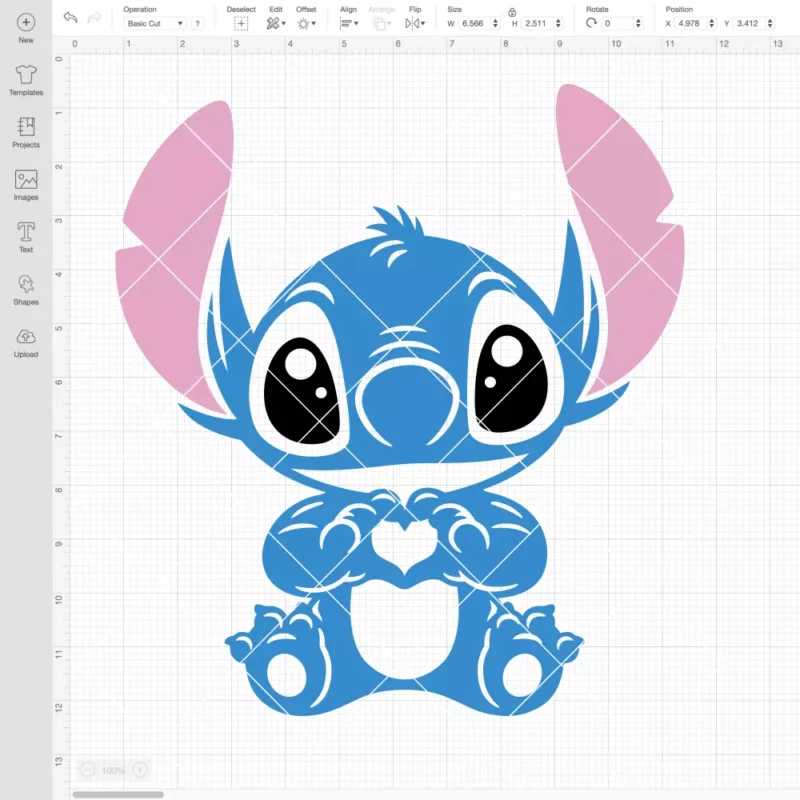Zoom in with the plus button
This screenshot has height=800, width=800.
coord(140,769)
